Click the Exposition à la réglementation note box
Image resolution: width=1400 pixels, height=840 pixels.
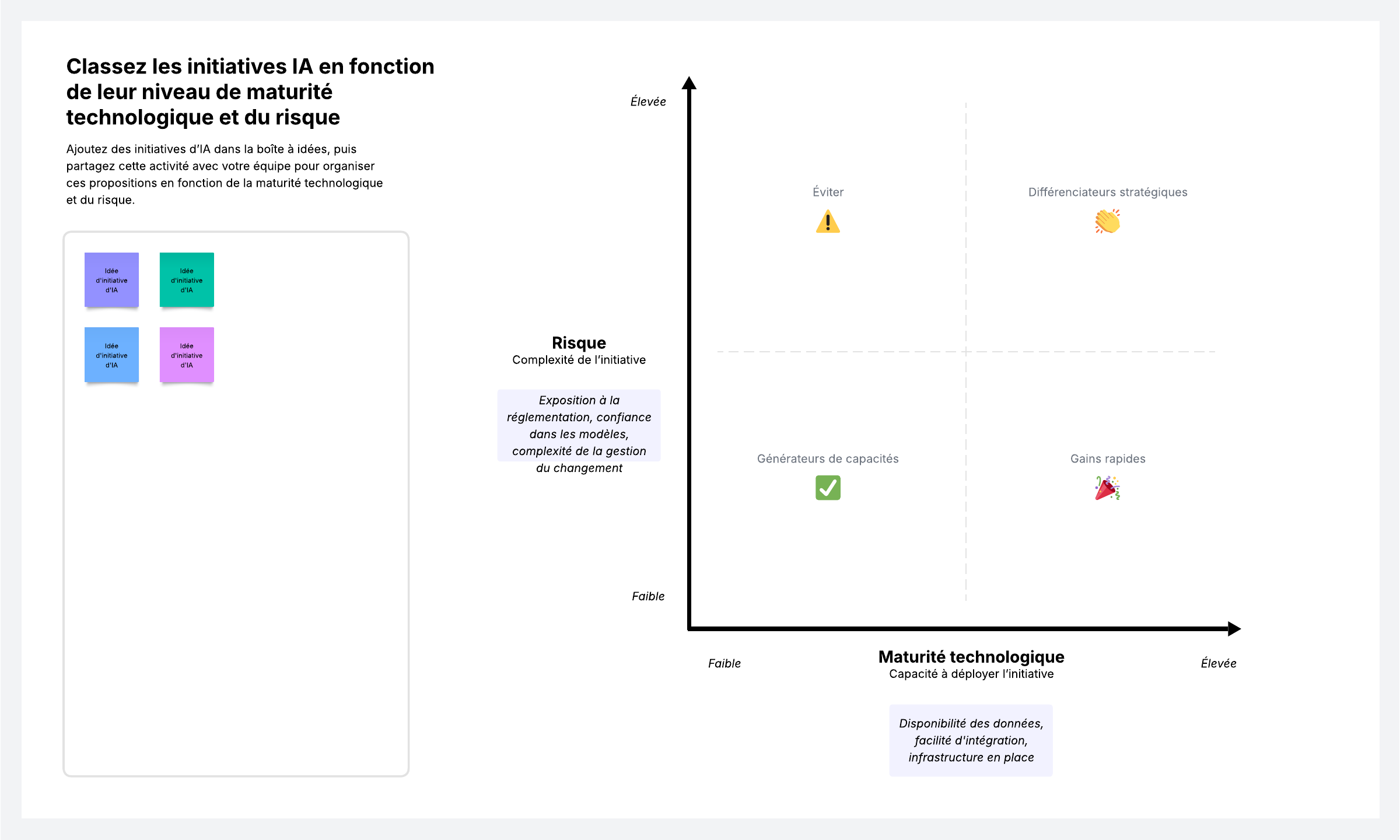click(x=579, y=426)
